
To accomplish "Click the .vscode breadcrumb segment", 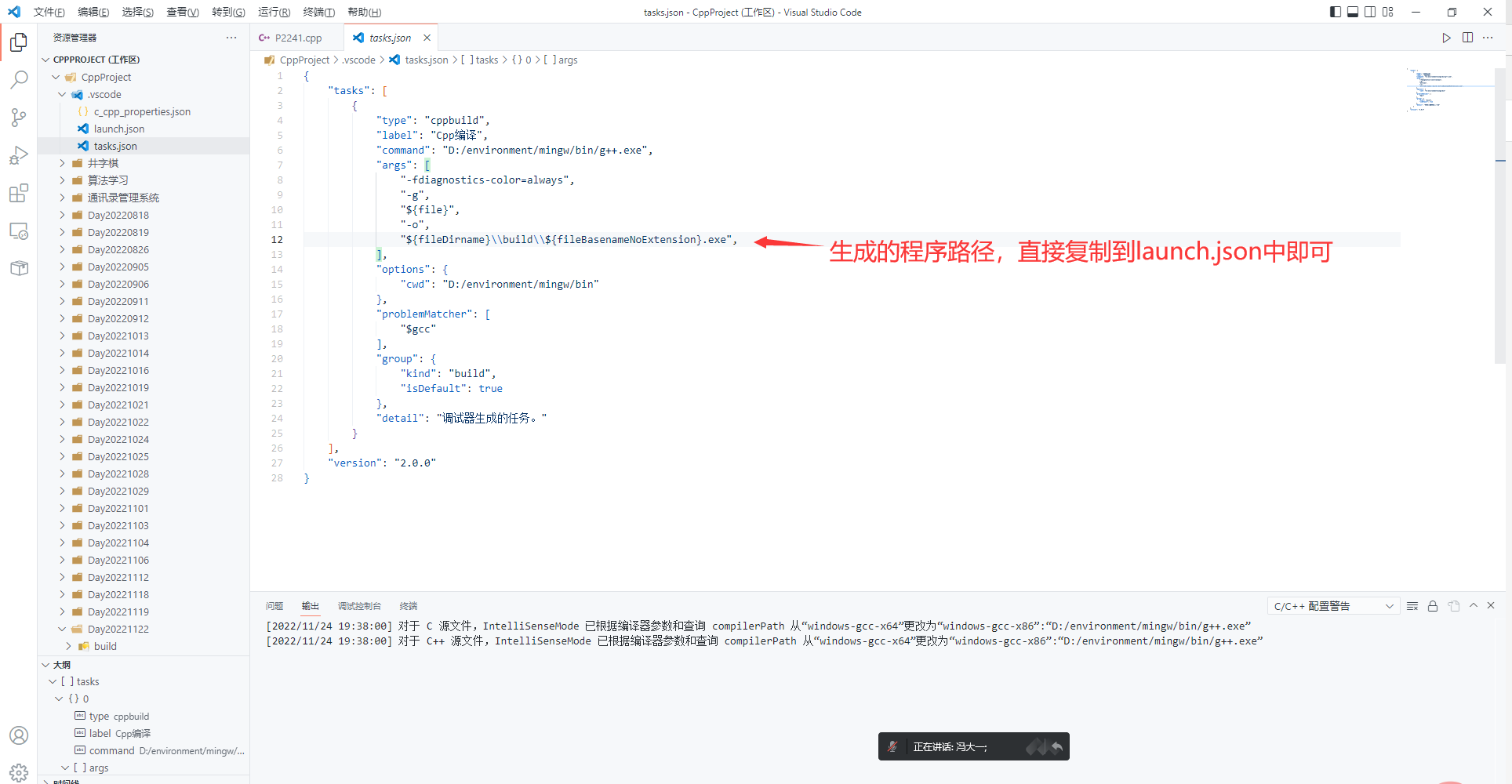I will (359, 60).
